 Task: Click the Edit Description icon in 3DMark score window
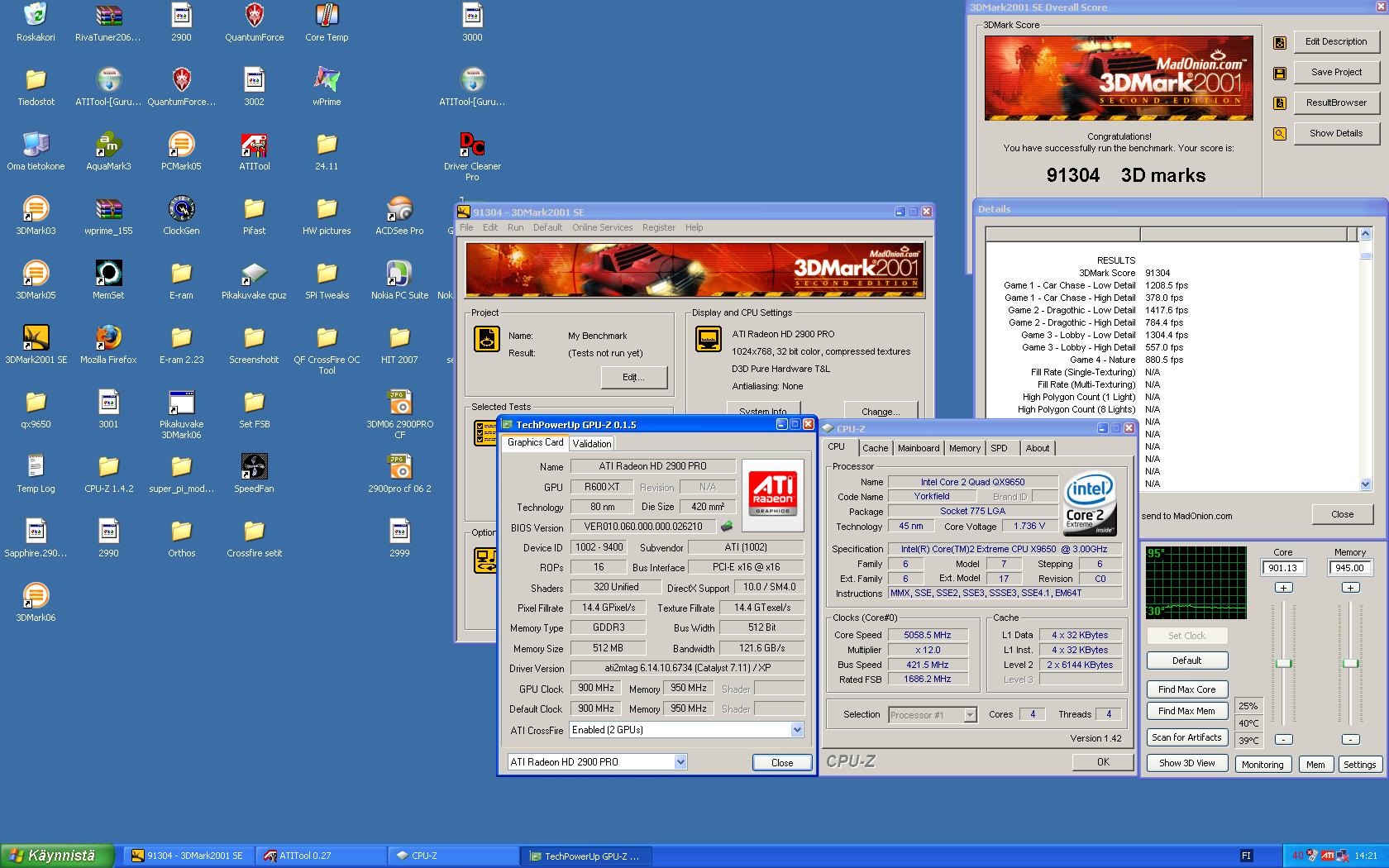click(x=1280, y=43)
